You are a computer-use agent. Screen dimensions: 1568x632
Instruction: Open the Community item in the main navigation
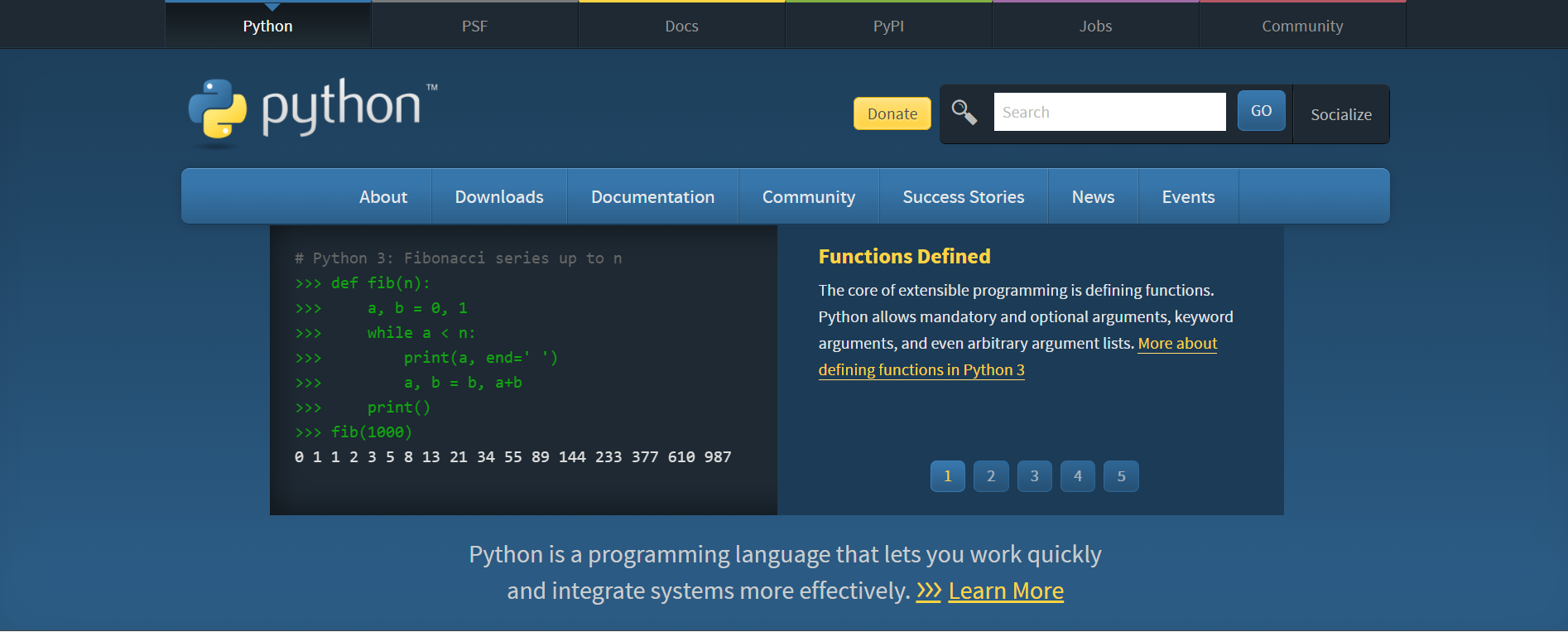pos(809,196)
